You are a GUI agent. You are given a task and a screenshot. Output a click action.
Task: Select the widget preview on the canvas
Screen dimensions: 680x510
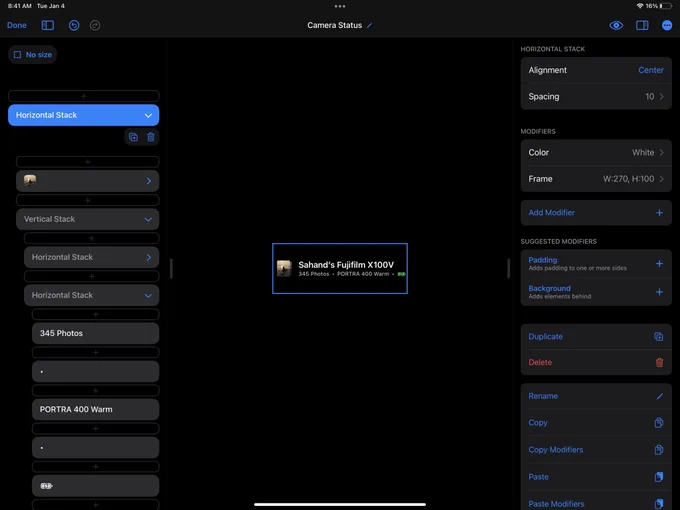coord(340,268)
